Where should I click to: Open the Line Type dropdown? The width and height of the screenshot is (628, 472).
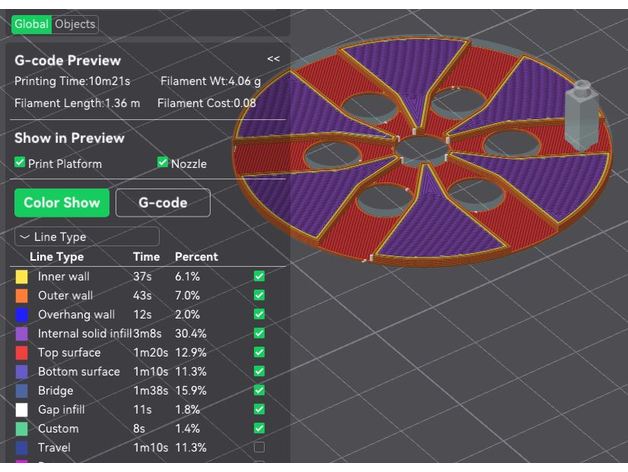tap(88, 237)
